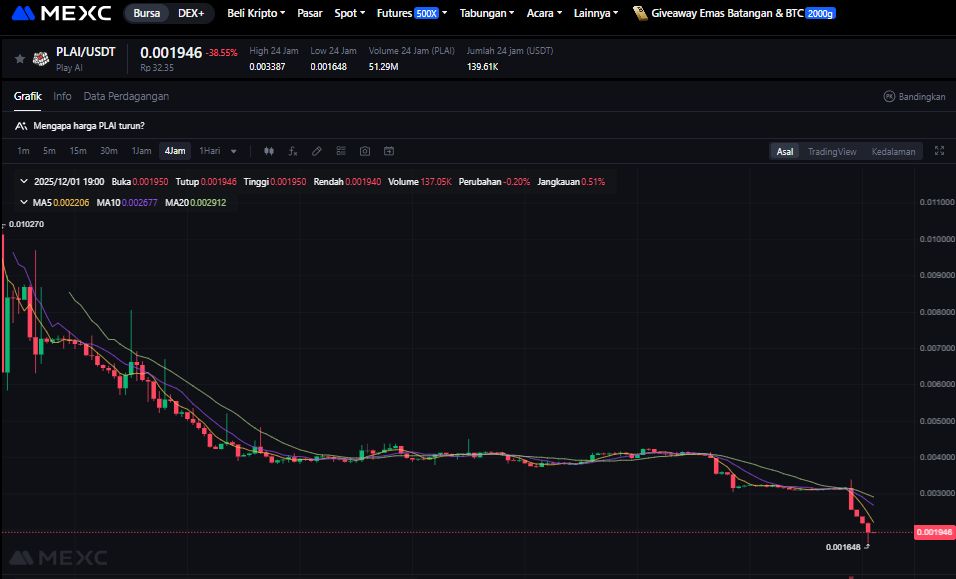Collapse the MA indicator legend row
The image size is (956, 579).
pyautogui.click(x=23, y=202)
